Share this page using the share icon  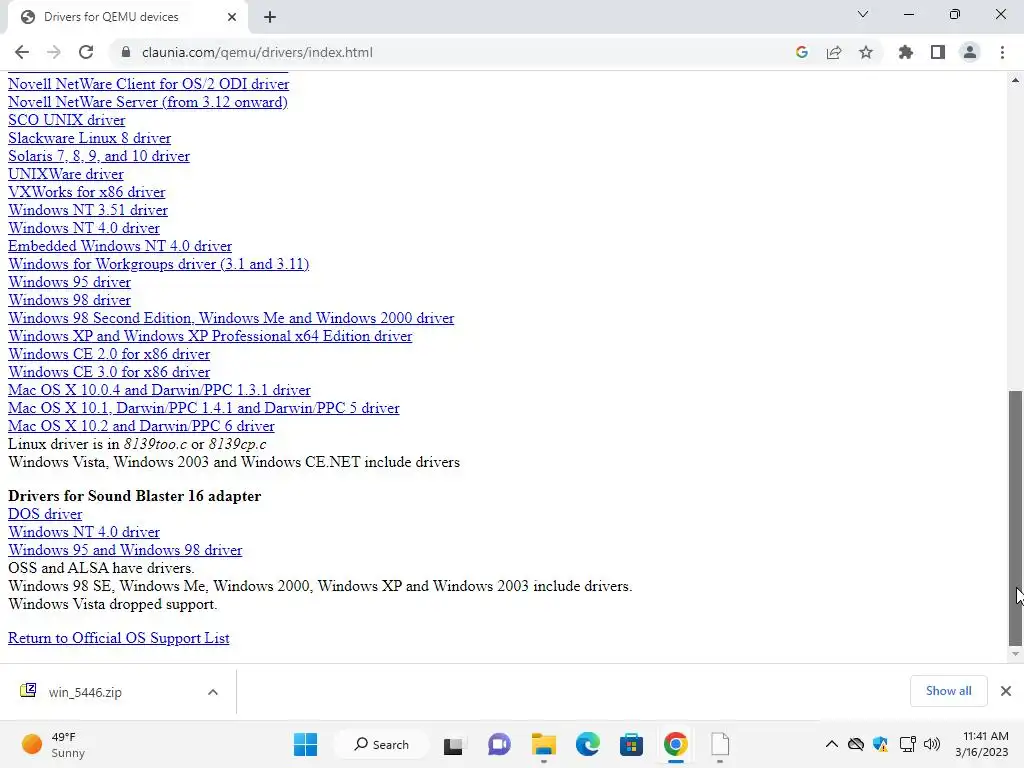click(834, 52)
